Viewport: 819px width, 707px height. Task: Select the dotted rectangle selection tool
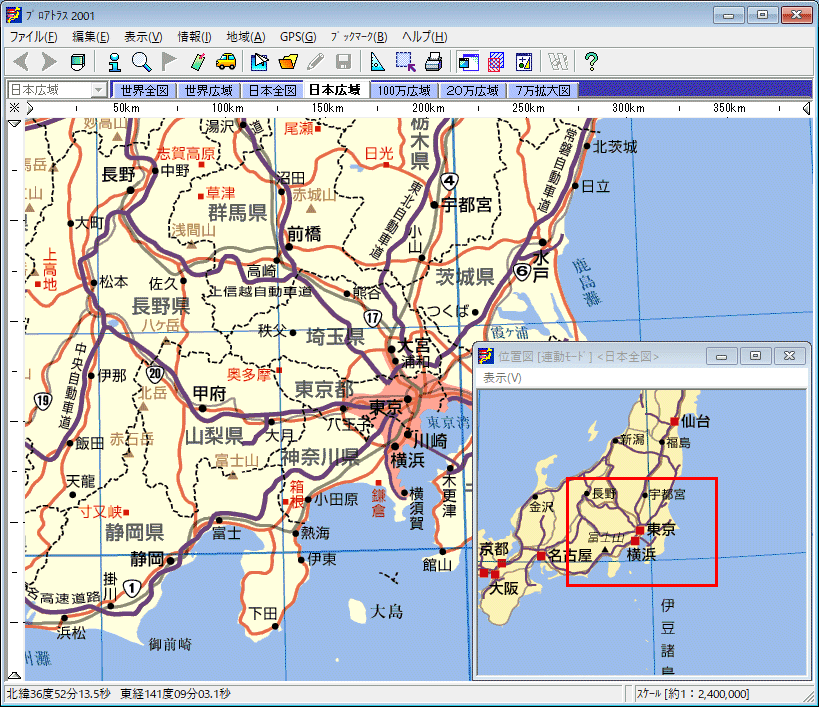(x=405, y=62)
